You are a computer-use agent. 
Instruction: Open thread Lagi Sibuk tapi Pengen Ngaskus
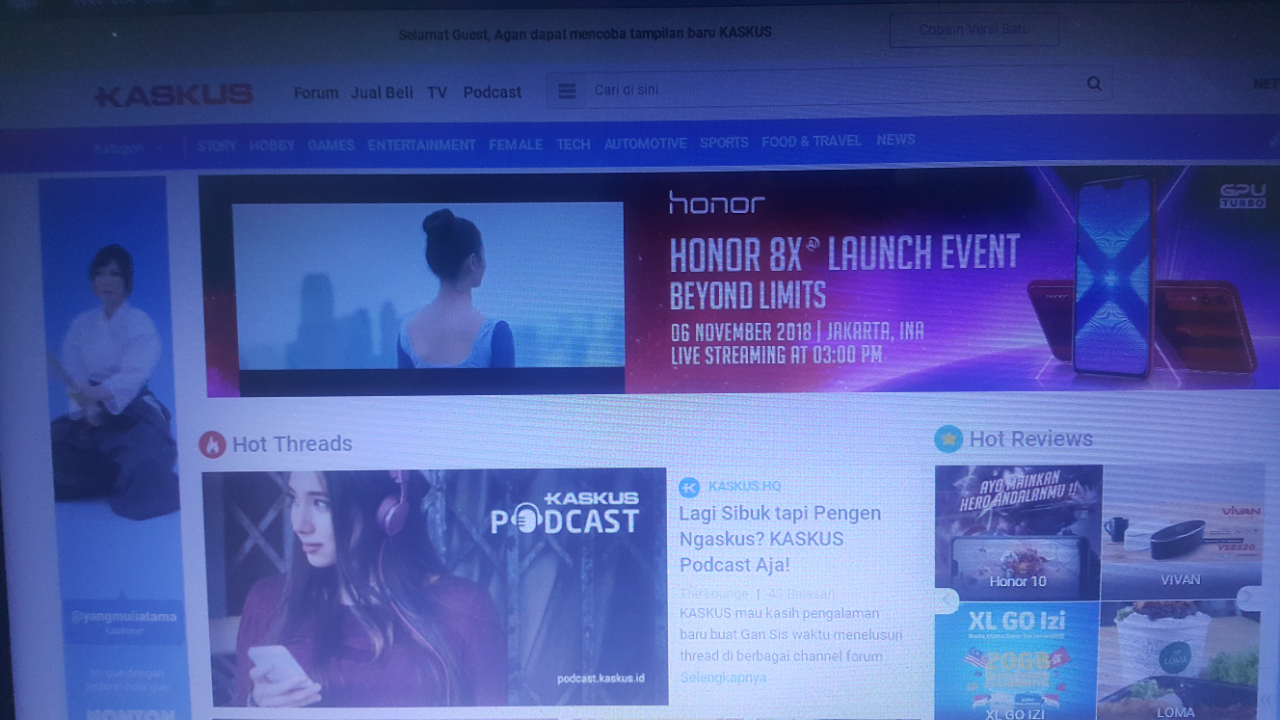[x=780, y=539]
